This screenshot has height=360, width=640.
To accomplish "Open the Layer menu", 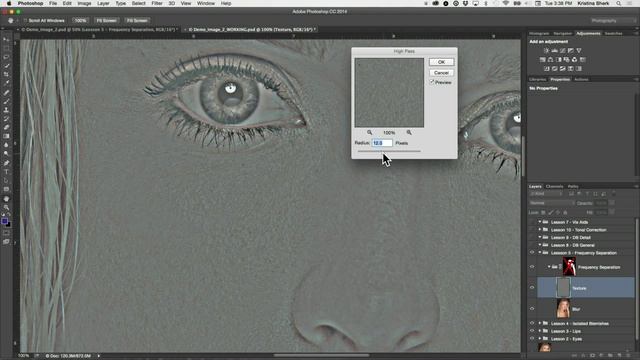I will tap(103, 3).
